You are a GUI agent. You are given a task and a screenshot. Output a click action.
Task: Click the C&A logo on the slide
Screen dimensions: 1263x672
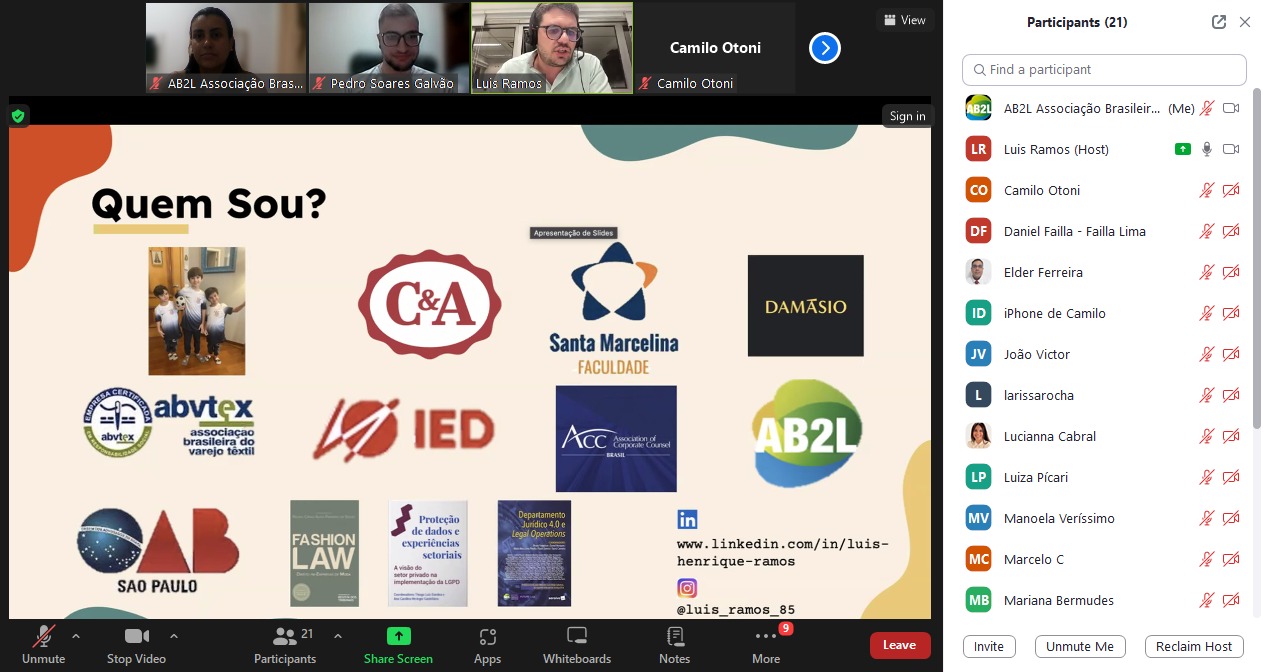tap(430, 303)
